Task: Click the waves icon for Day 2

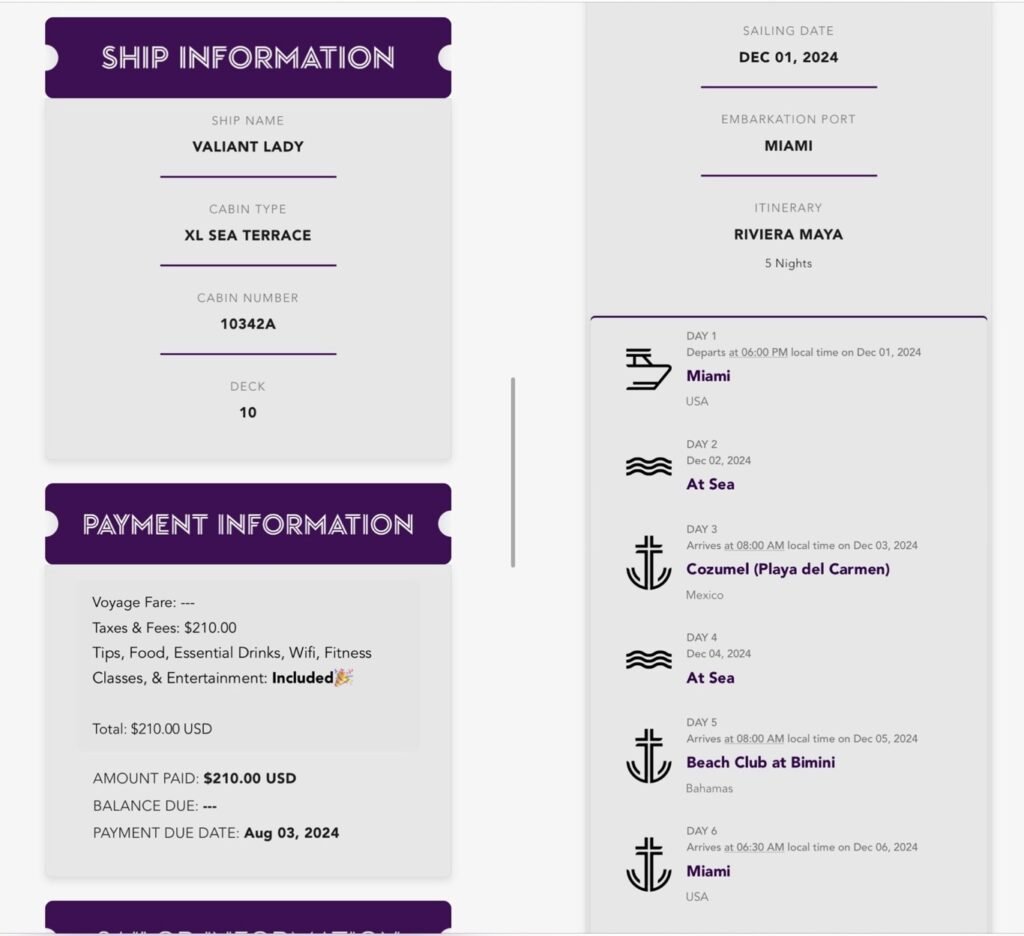Action: [x=648, y=467]
